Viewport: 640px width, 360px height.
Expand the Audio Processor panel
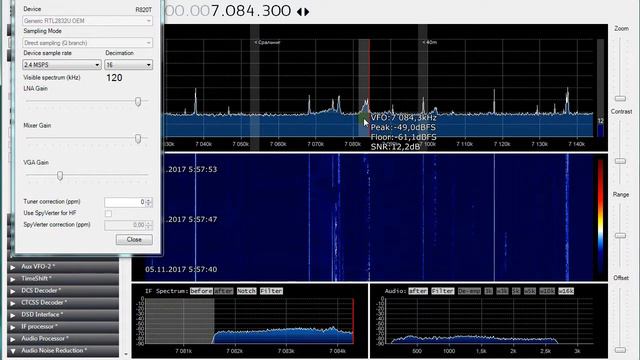(63, 338)
